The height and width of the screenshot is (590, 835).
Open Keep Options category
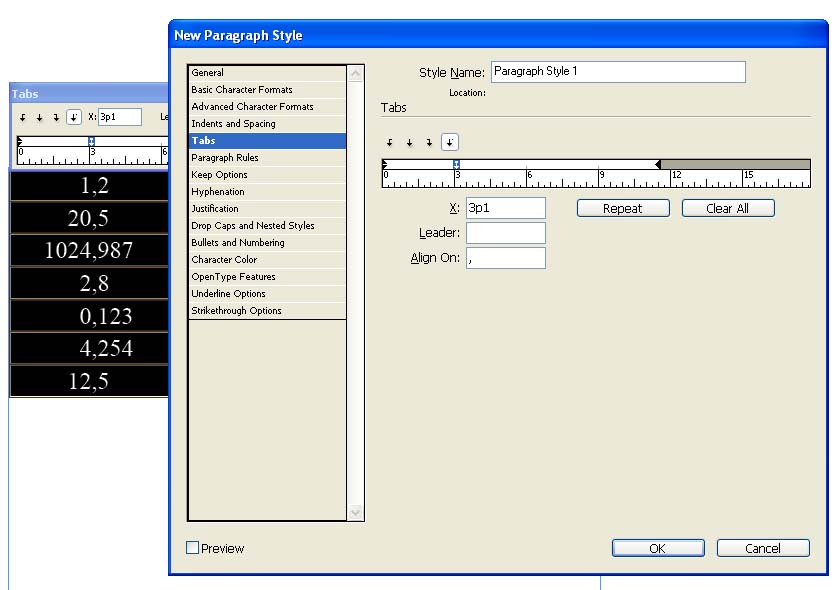(x=267, y=175)
